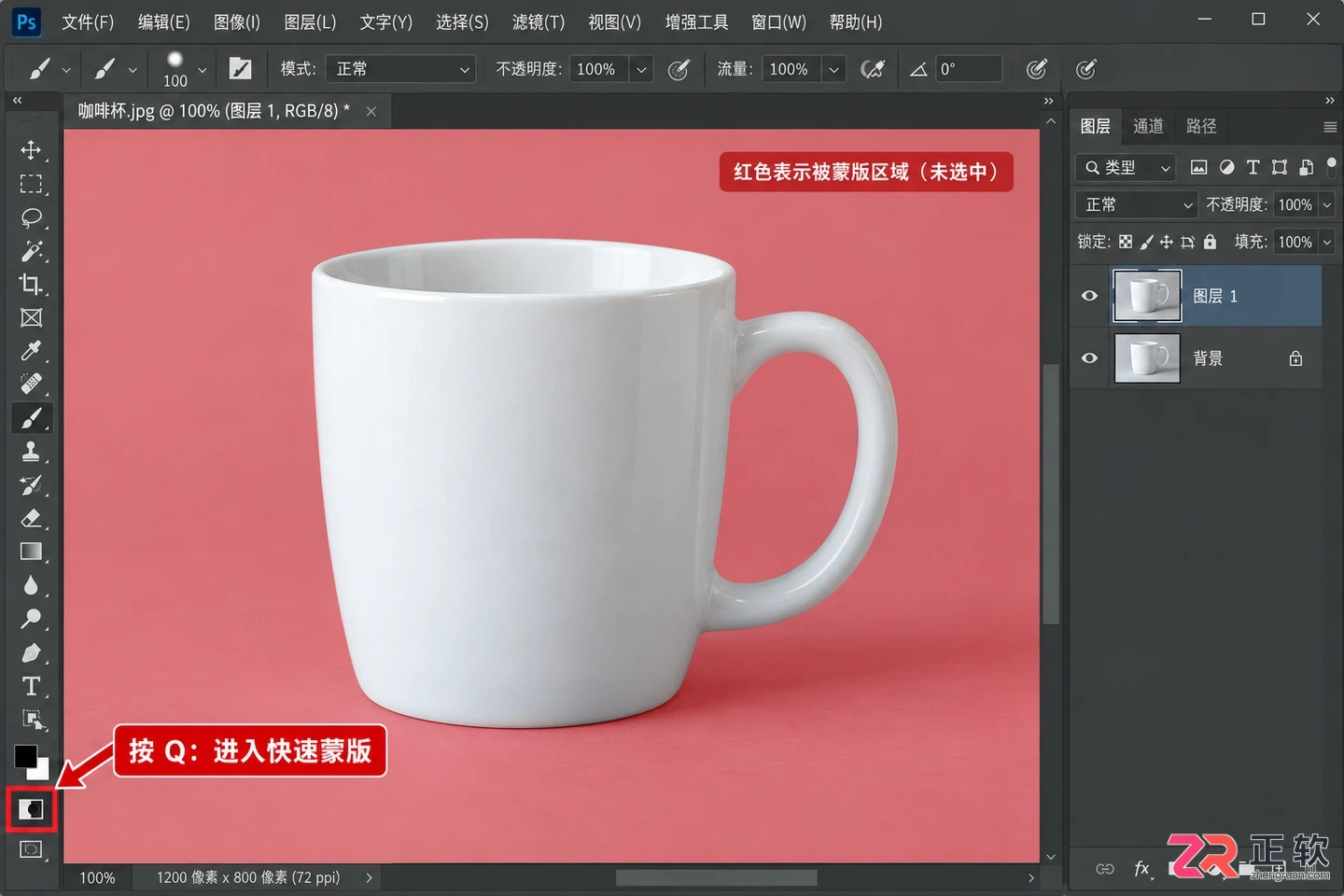Switch to the 路径 tab

[1201, 126]
